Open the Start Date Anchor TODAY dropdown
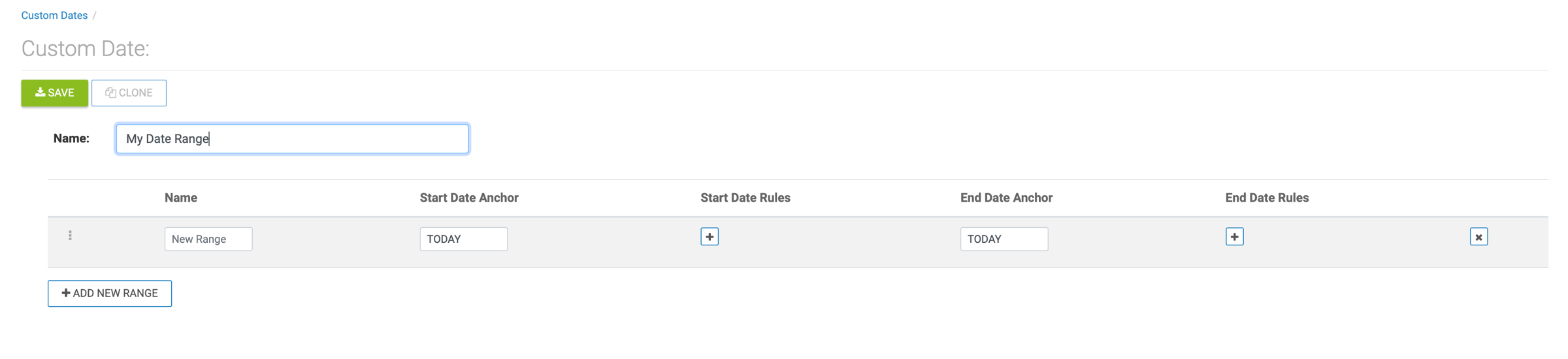Screen dimensions: 1568x359 tap(463, 239)
